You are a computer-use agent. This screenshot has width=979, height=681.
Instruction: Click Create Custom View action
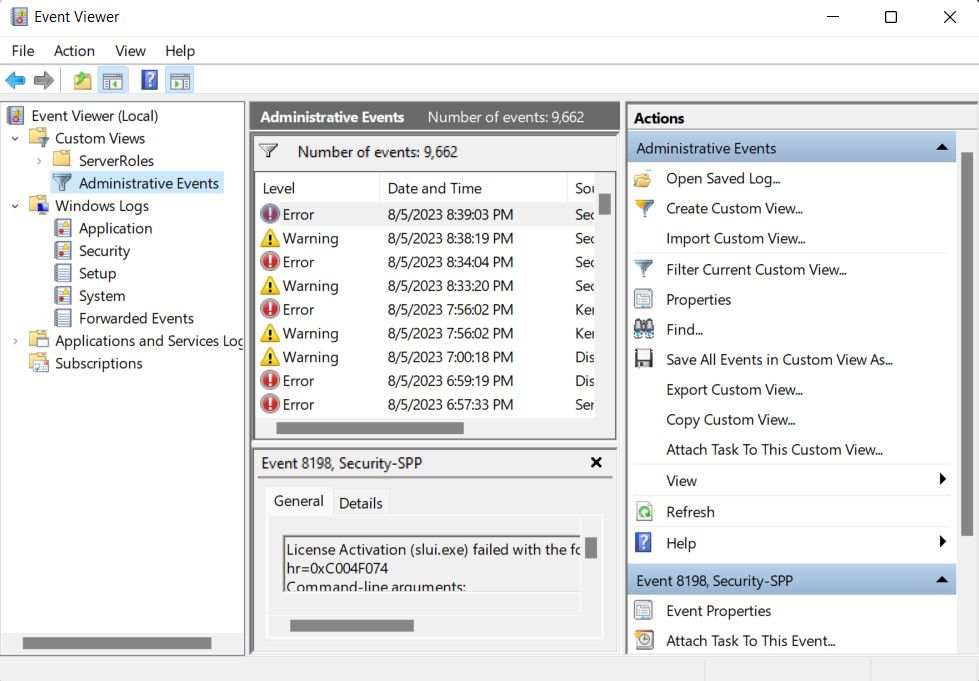coord(734,209)
